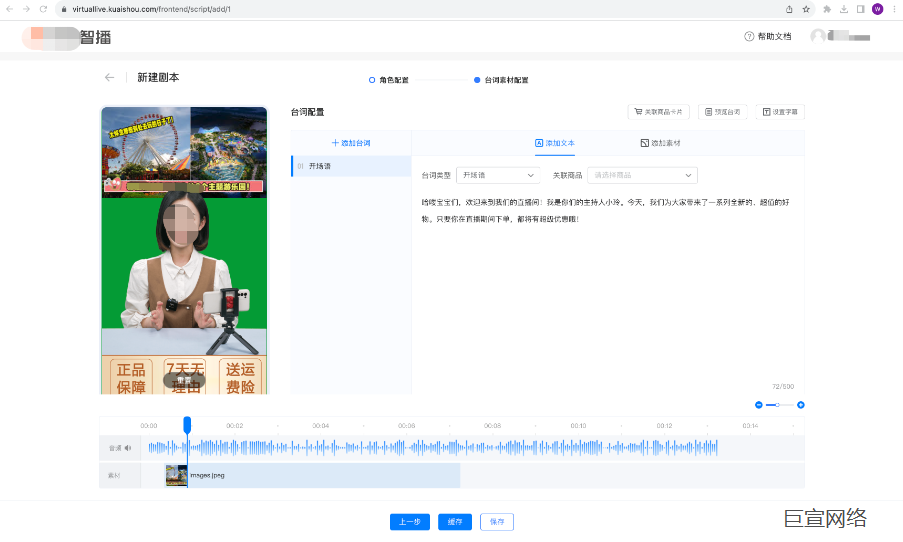
Task: Open the Chrome three-dot menu
Action: coord(894,9)
